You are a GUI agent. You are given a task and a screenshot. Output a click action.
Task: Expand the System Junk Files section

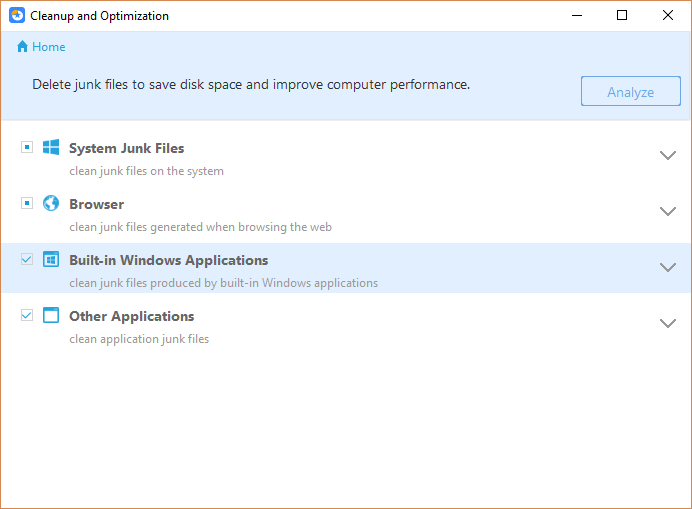[x=668, y=155]
